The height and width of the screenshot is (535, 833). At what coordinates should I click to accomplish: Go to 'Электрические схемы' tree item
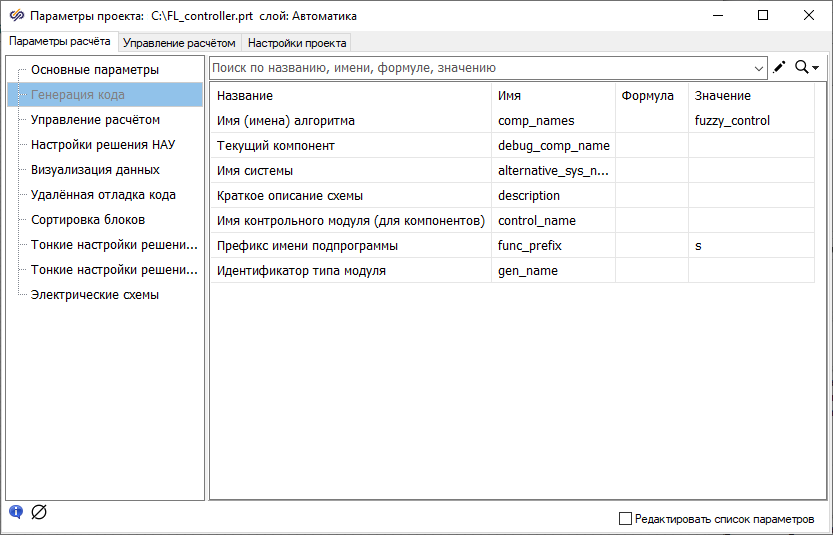[95, 295]
